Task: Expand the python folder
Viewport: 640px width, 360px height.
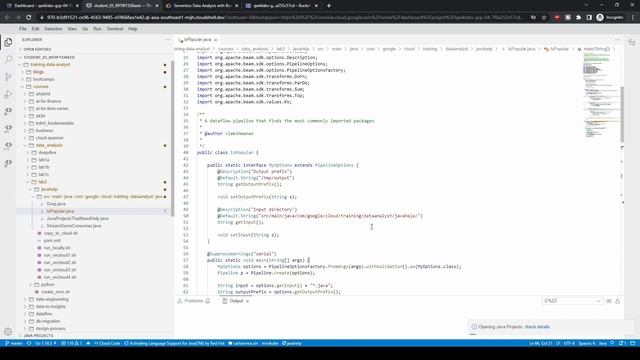Action: 47,284
